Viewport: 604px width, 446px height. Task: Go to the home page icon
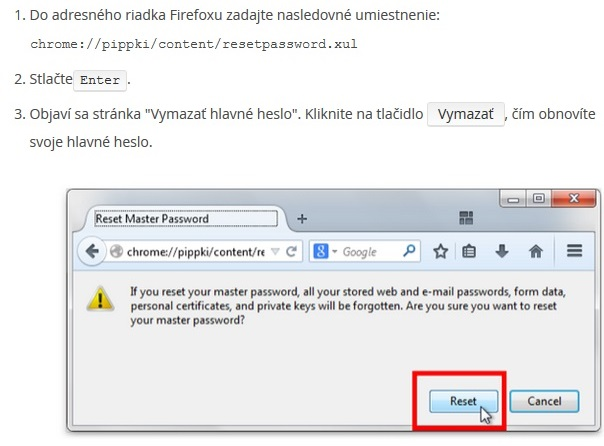pyautogui.click(x=535, y=252)
